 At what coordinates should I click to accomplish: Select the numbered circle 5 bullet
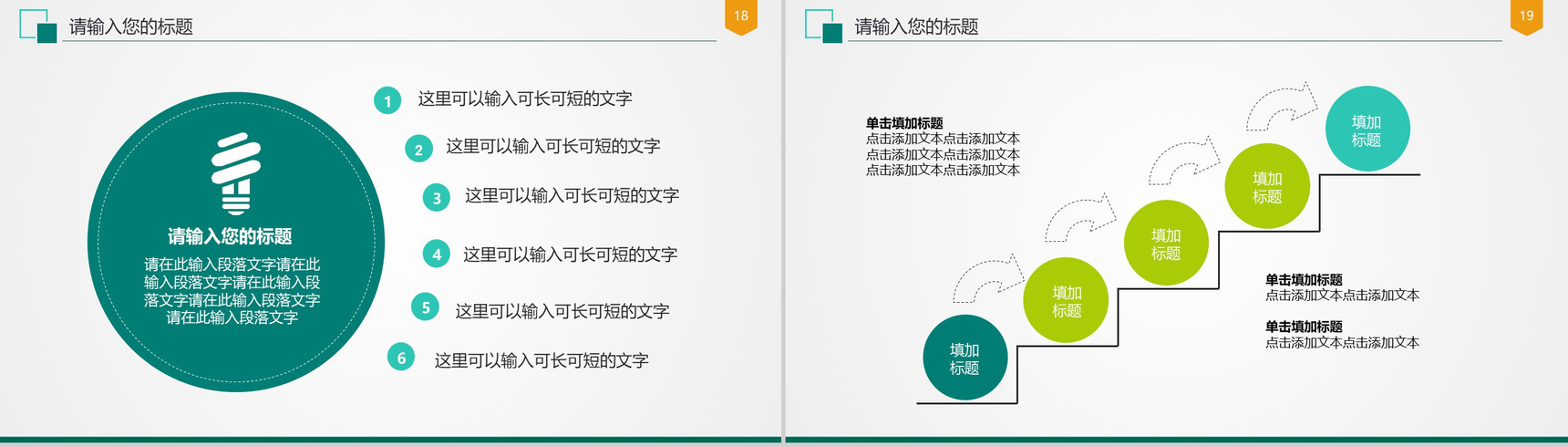[x=425, y=307]
